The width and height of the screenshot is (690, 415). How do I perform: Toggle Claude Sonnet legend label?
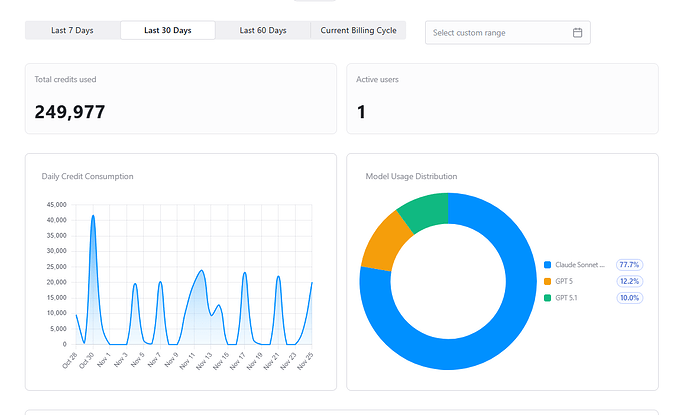580,265
